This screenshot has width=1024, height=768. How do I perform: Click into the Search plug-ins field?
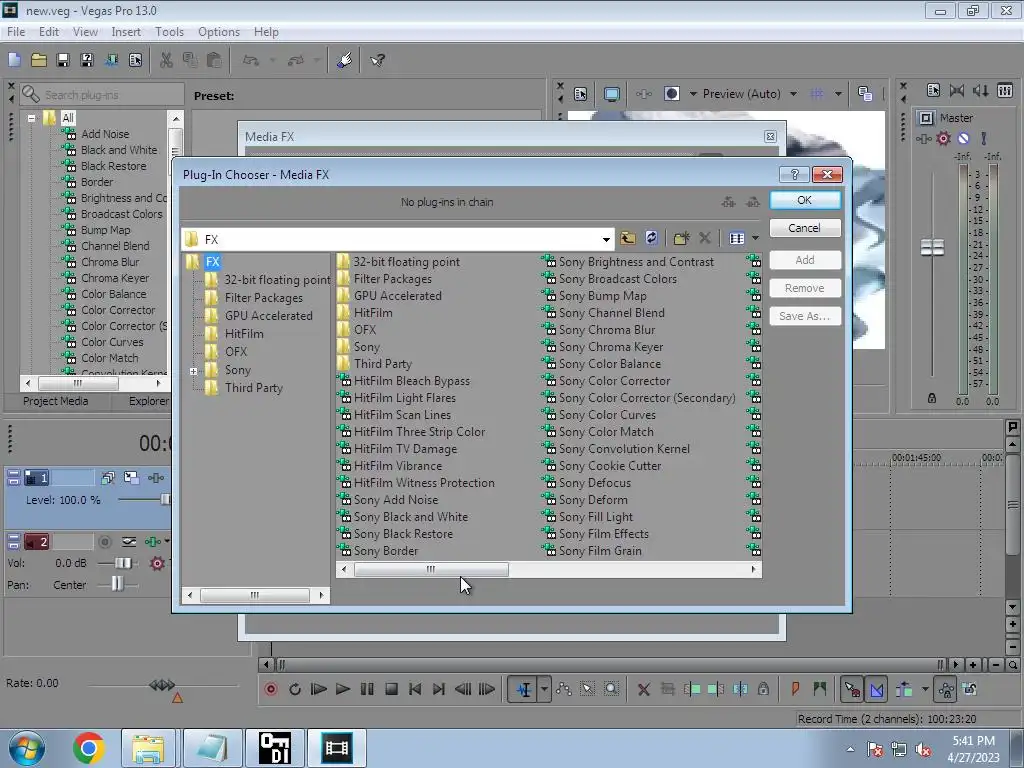click(102, 95)
